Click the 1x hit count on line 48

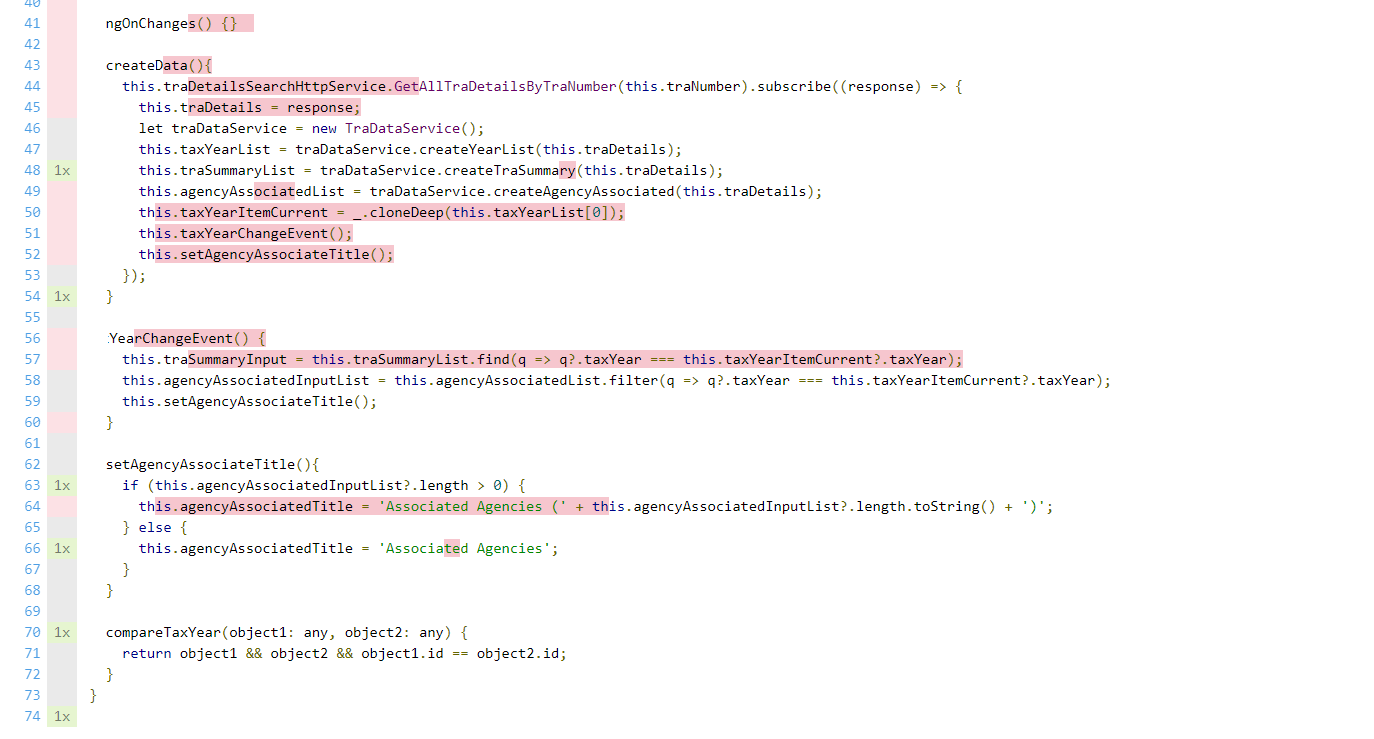62,170
